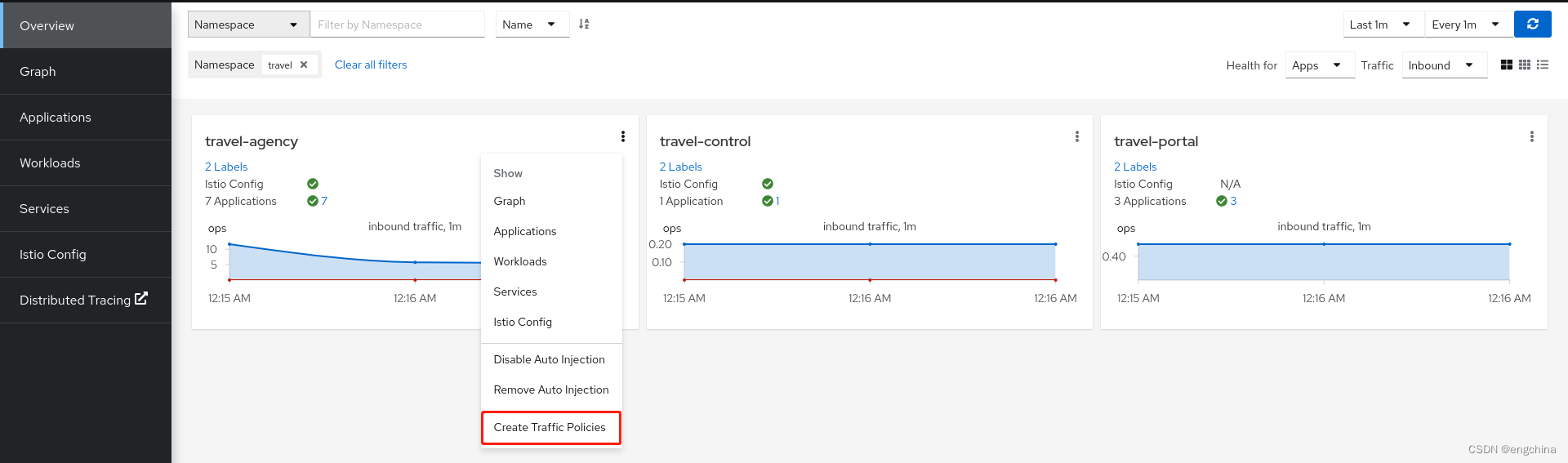Image resolution: width=1568 pixels, height=463 pixels.
Task: Open the Name sort field dropdown
Action: [x=532, y=24]
